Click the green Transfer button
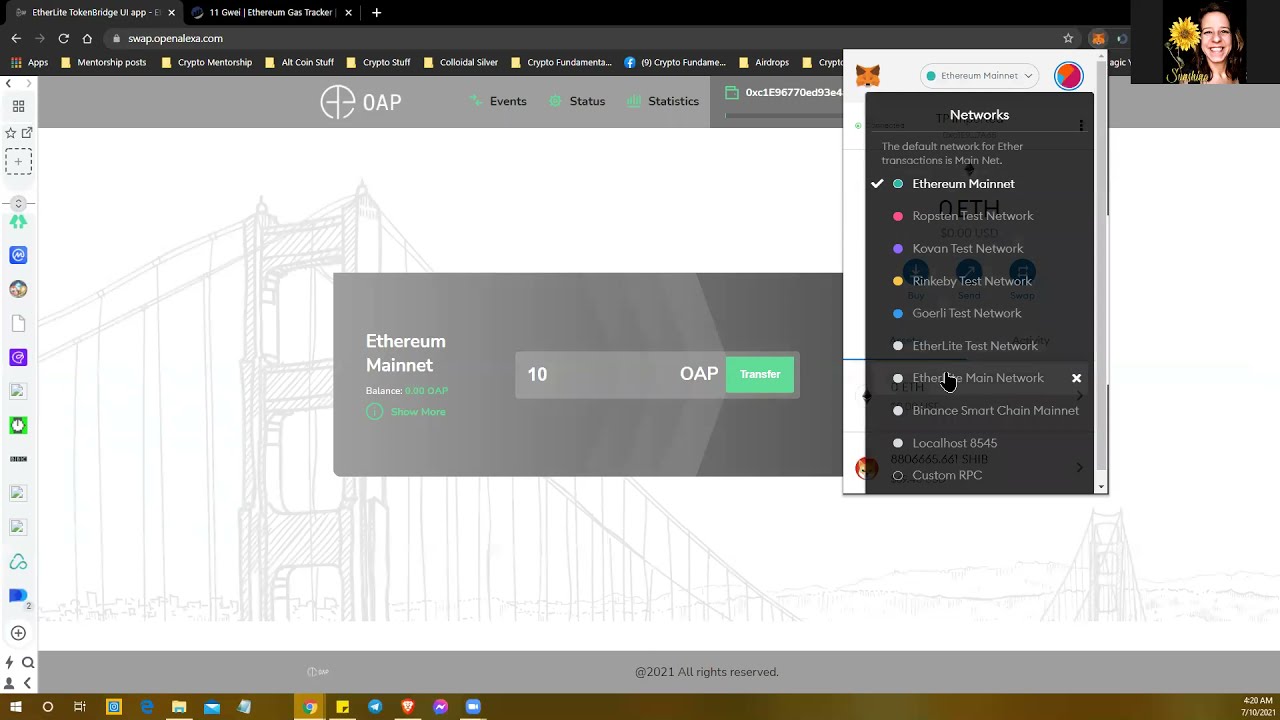1280x720 pixels. coord(760,374)
